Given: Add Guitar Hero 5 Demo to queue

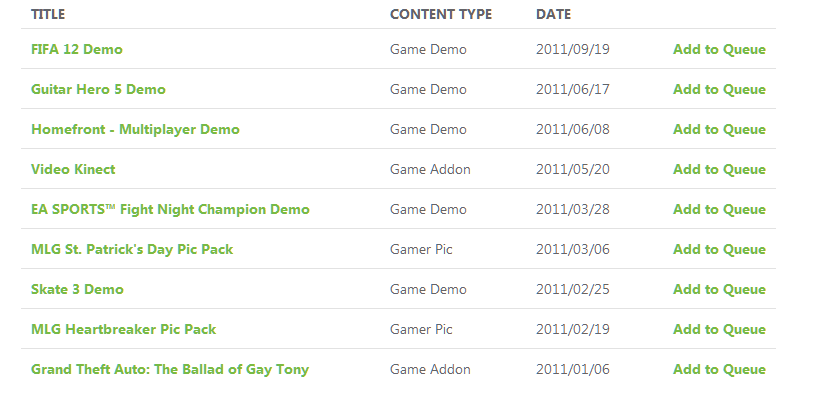Looking at the screenshot, I should 719,89.
